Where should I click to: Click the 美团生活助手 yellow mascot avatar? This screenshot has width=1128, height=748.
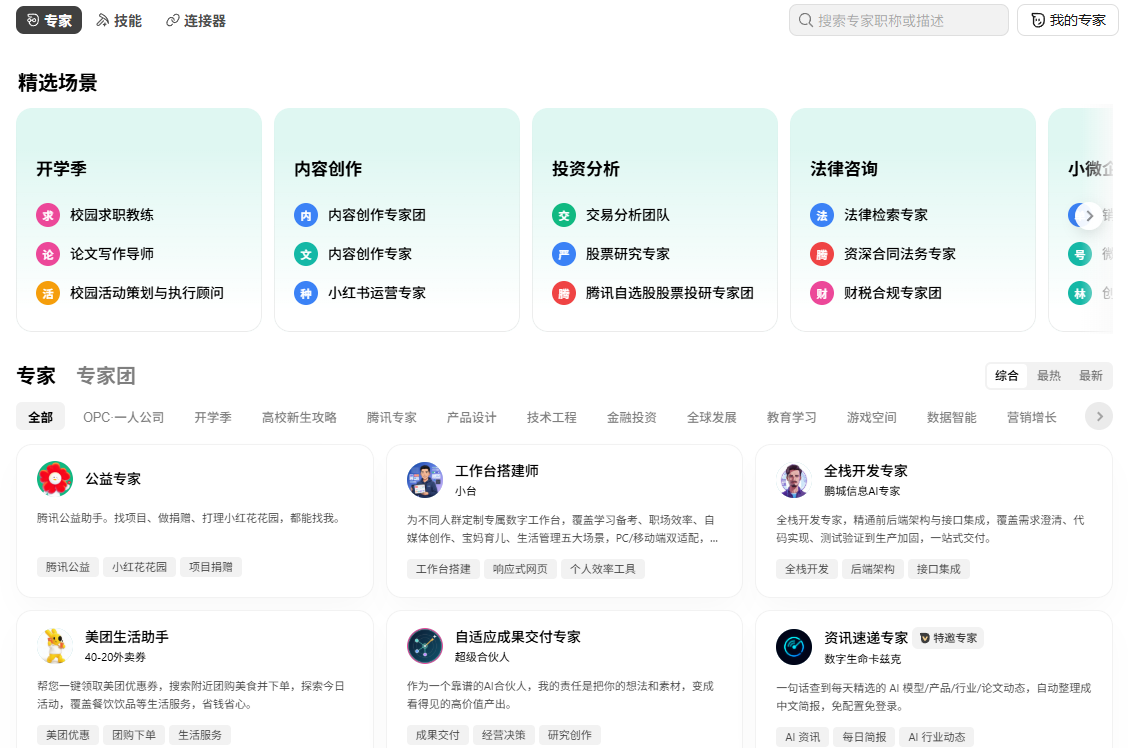tap(55, 645)
